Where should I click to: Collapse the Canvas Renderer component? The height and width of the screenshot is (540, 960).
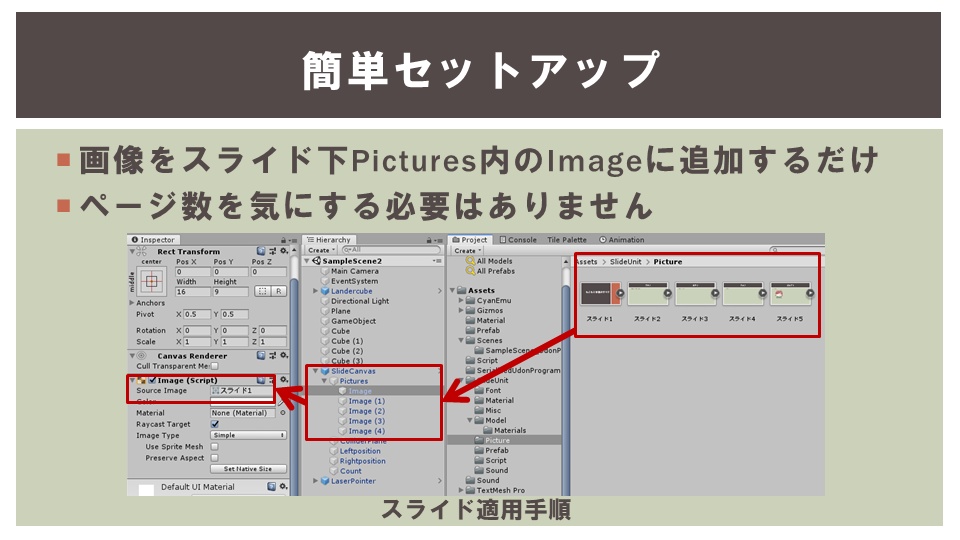pos(132,355)
